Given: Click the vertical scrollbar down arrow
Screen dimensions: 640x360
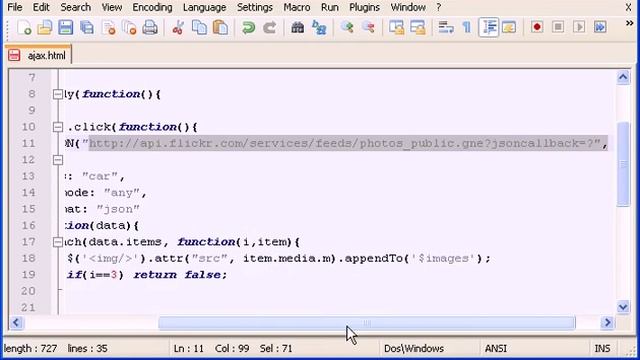Looking at the screenshot, I should [x=623, y=307].
